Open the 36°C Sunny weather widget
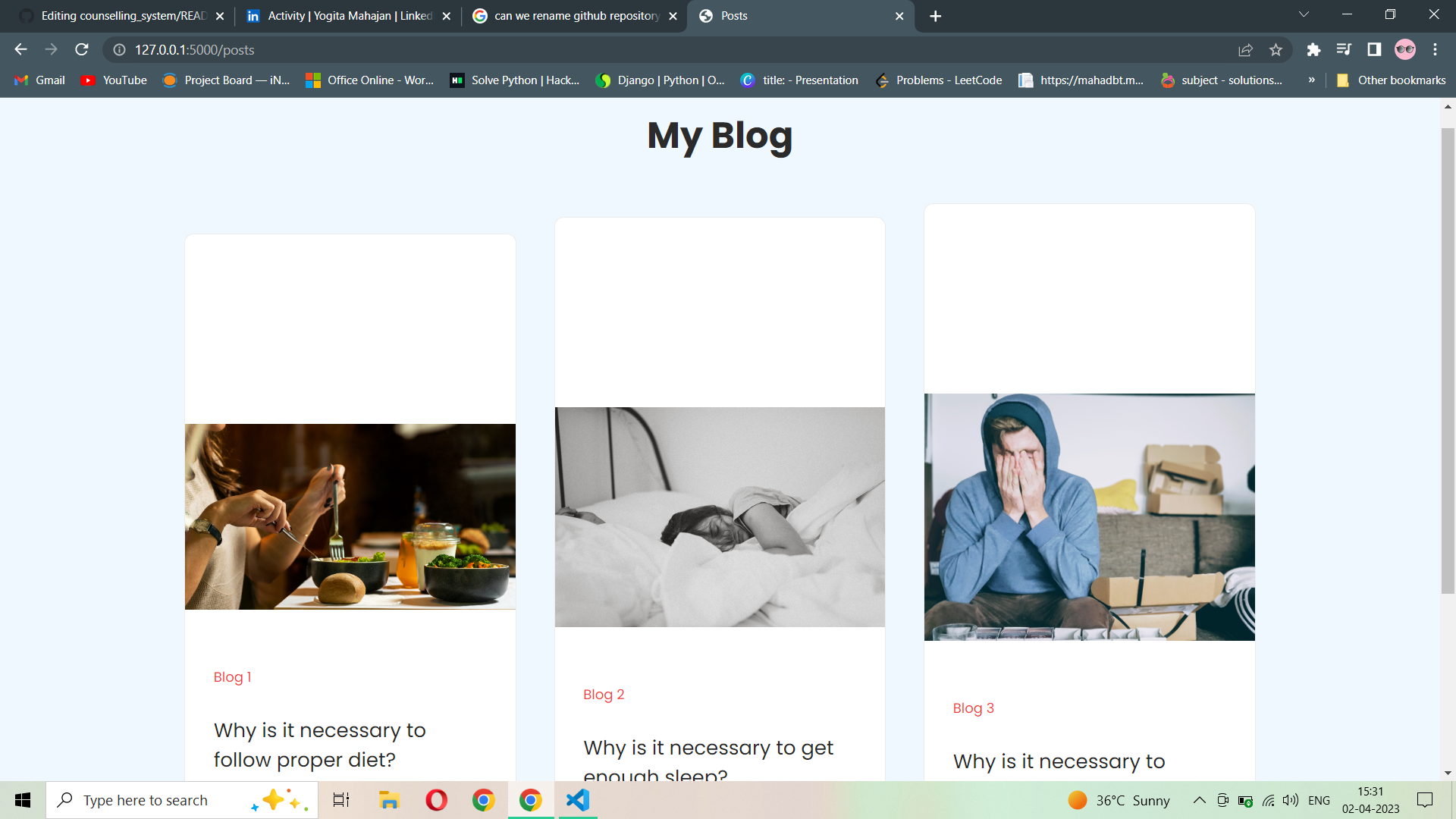 tap(1119, 800)
